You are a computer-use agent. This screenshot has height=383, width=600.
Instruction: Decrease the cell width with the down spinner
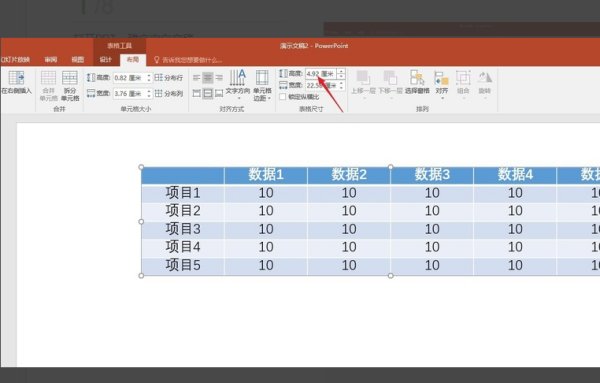(149, 96)
